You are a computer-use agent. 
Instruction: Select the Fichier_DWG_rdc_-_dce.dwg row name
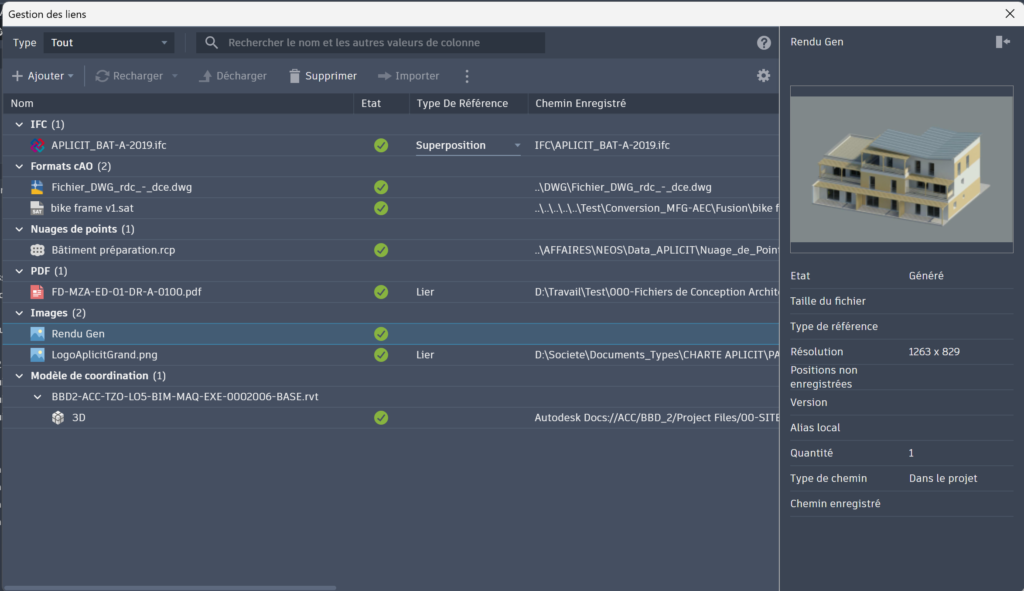121,187
